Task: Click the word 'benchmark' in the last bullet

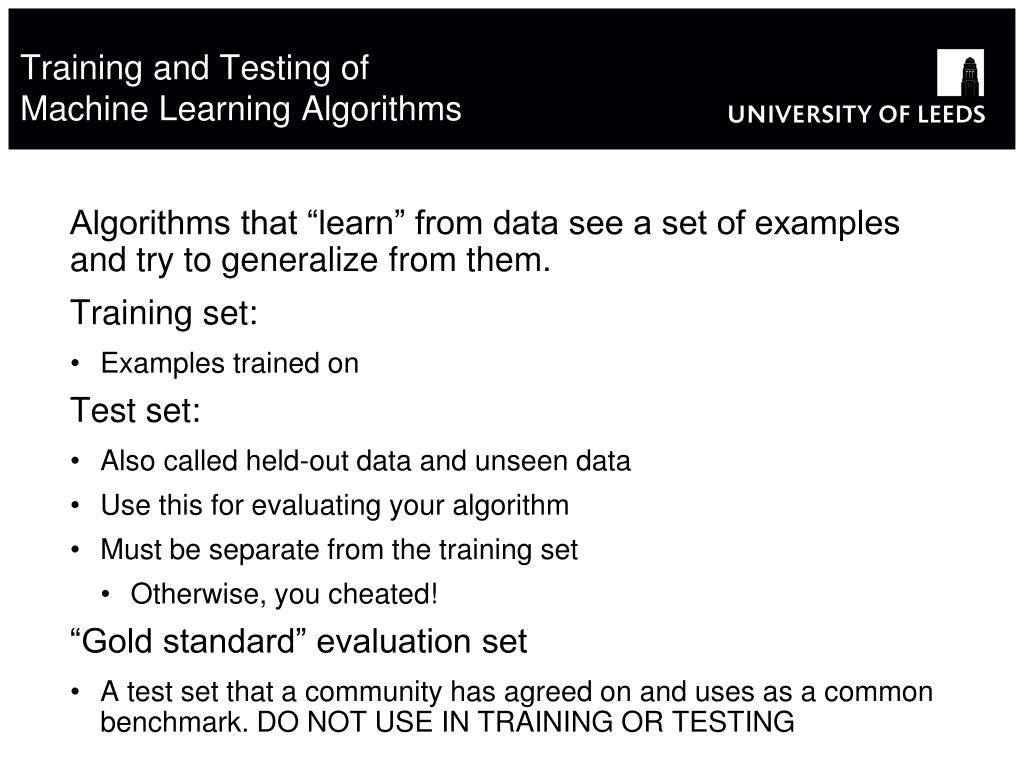Action: [175, 722]
